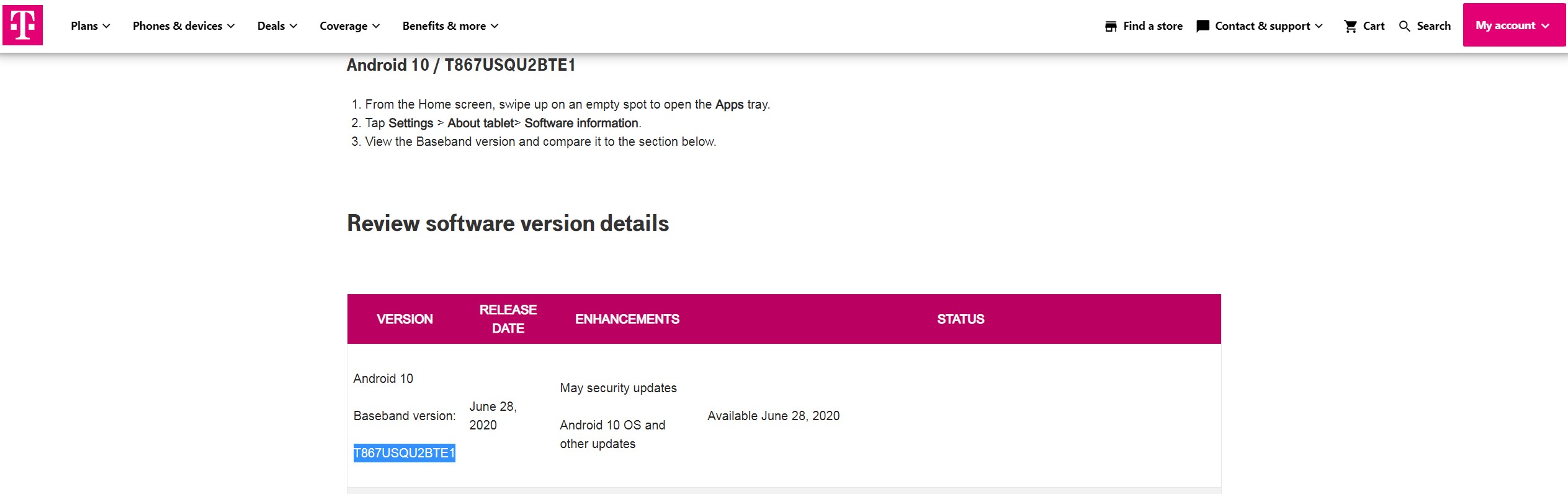This screenshot has height=494, width=1568.
Task: Expand the Phones & devices chevron
Action: click(231, 26)
